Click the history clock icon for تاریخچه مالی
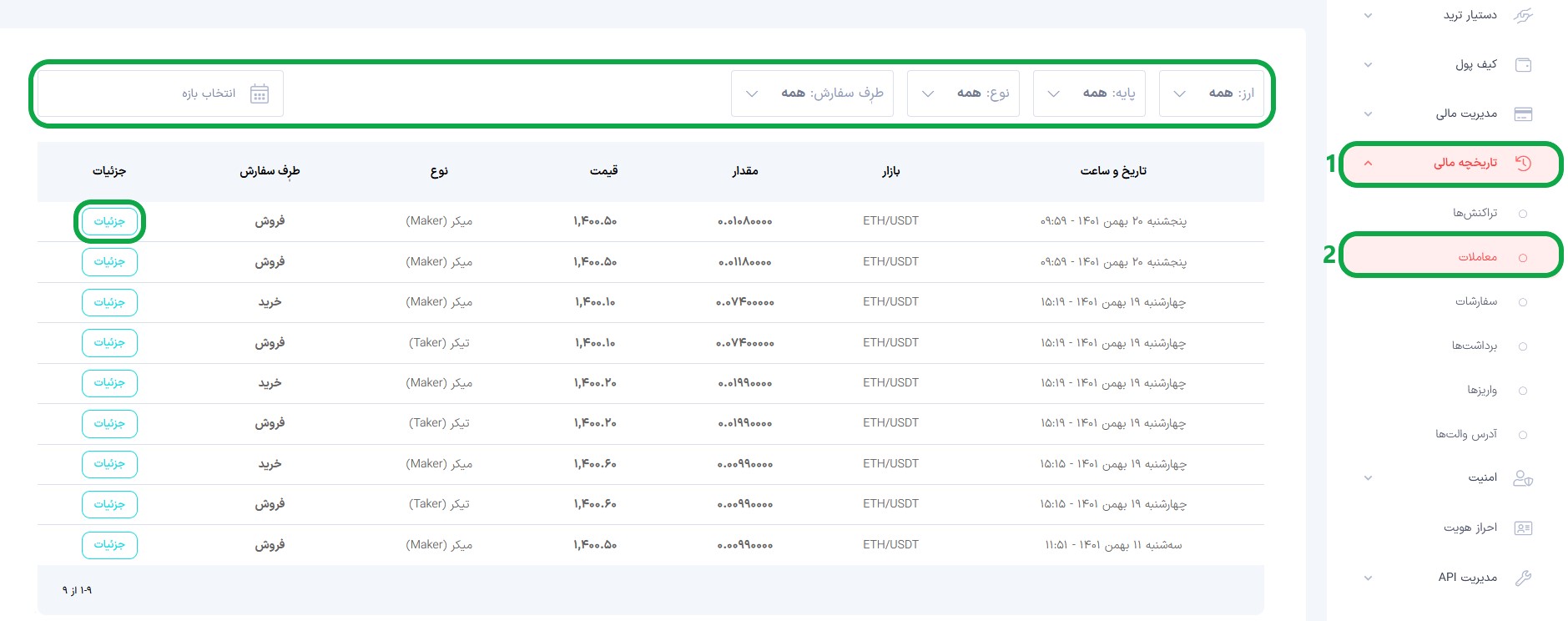 (x=1523, y=164)
